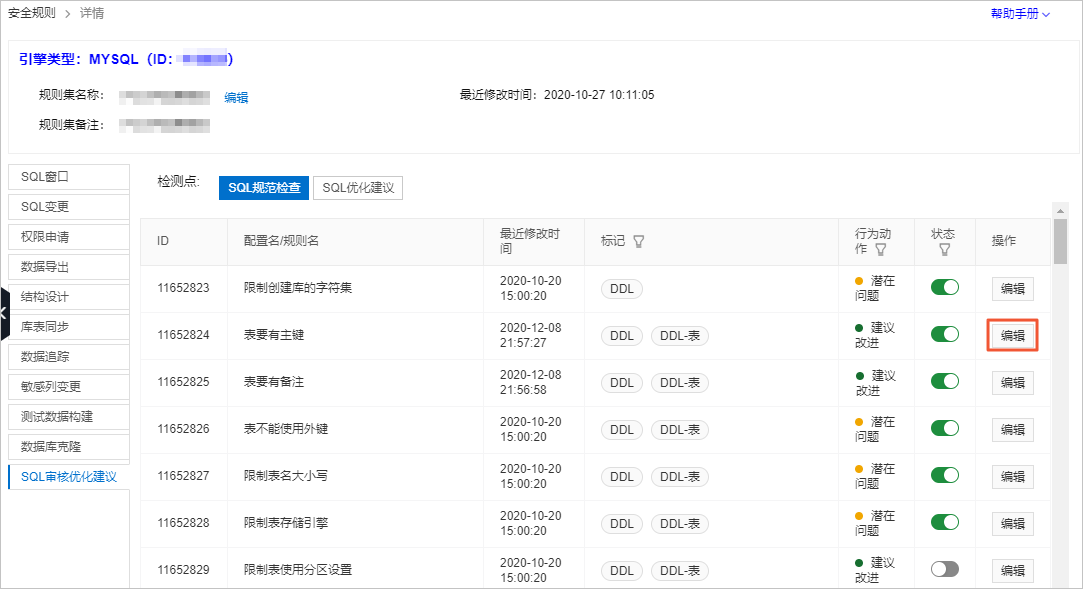1083x589 pixels.
Task: Click 配置名/规则名 column header
Action: tap(281, 241)
